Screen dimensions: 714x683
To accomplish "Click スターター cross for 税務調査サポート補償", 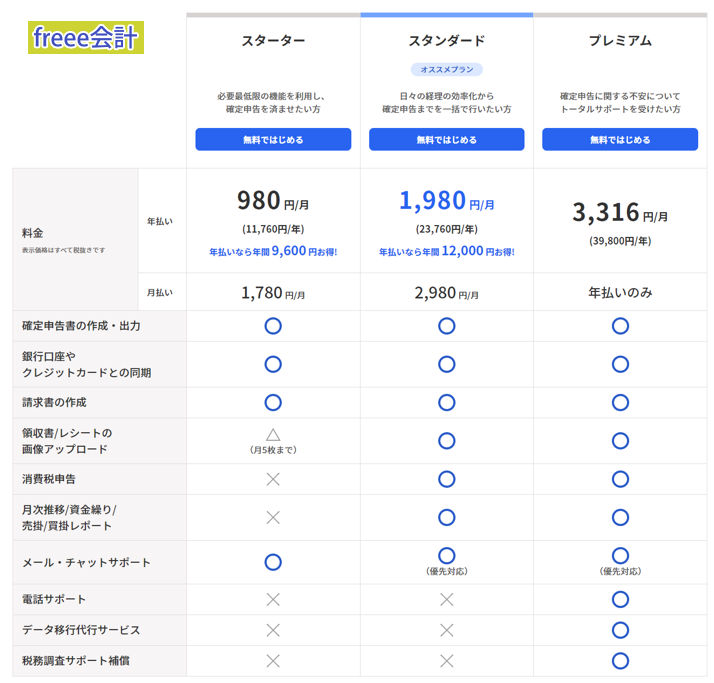I will 273,661.
